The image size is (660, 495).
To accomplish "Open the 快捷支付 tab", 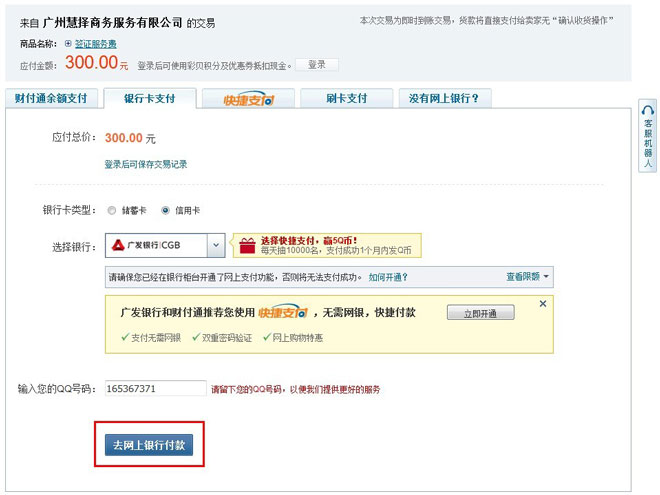I will pyautogui.click(x=248, y=99).
